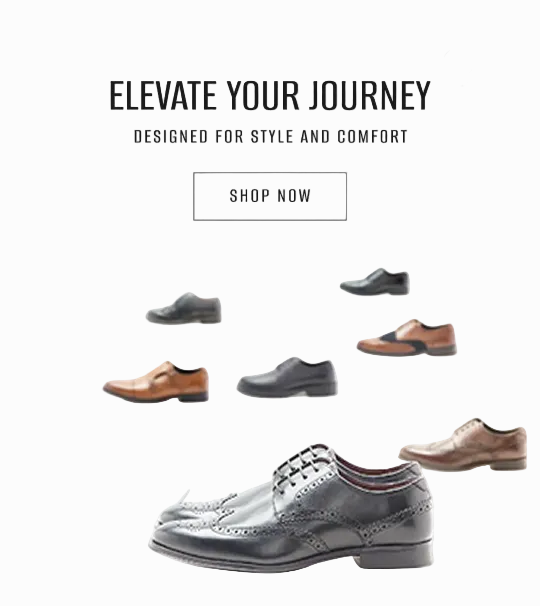Image resolution: width=540 pixels, height=606 pixels.
Task: Select the dark gray shoe at upper left
Action: click(x=184, y=308)
